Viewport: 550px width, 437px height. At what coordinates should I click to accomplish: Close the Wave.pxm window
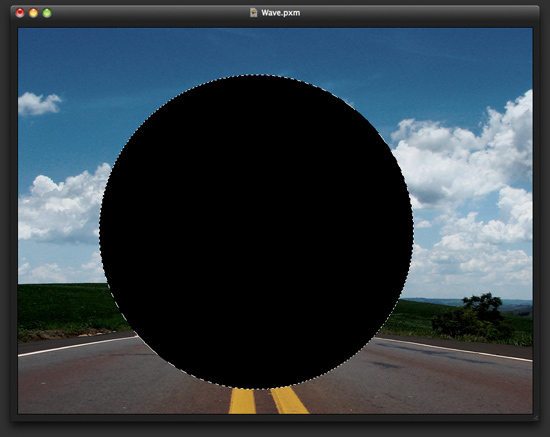click(x=20, y=13)
